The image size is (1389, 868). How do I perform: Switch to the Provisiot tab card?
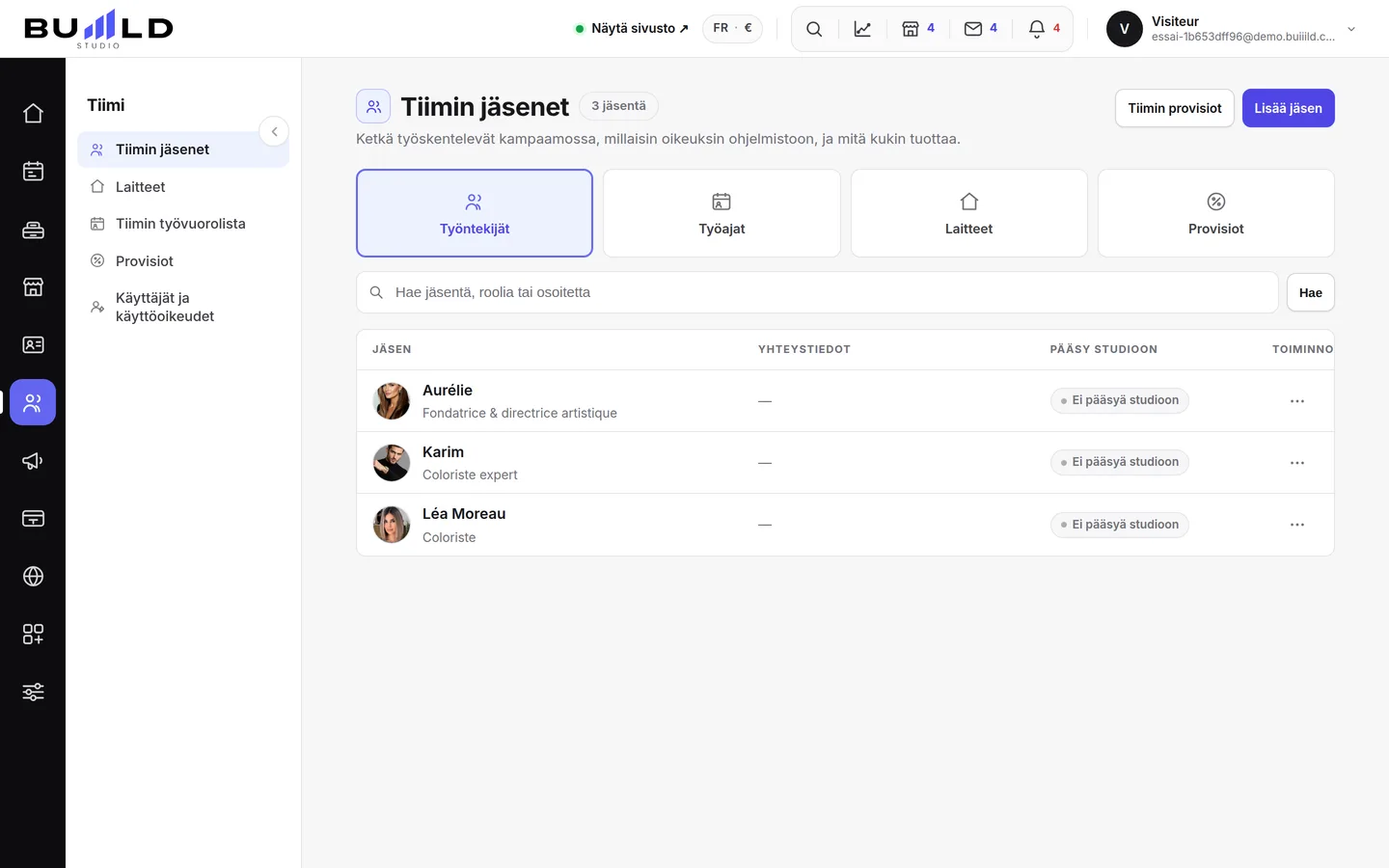(x=1216, y=213)
